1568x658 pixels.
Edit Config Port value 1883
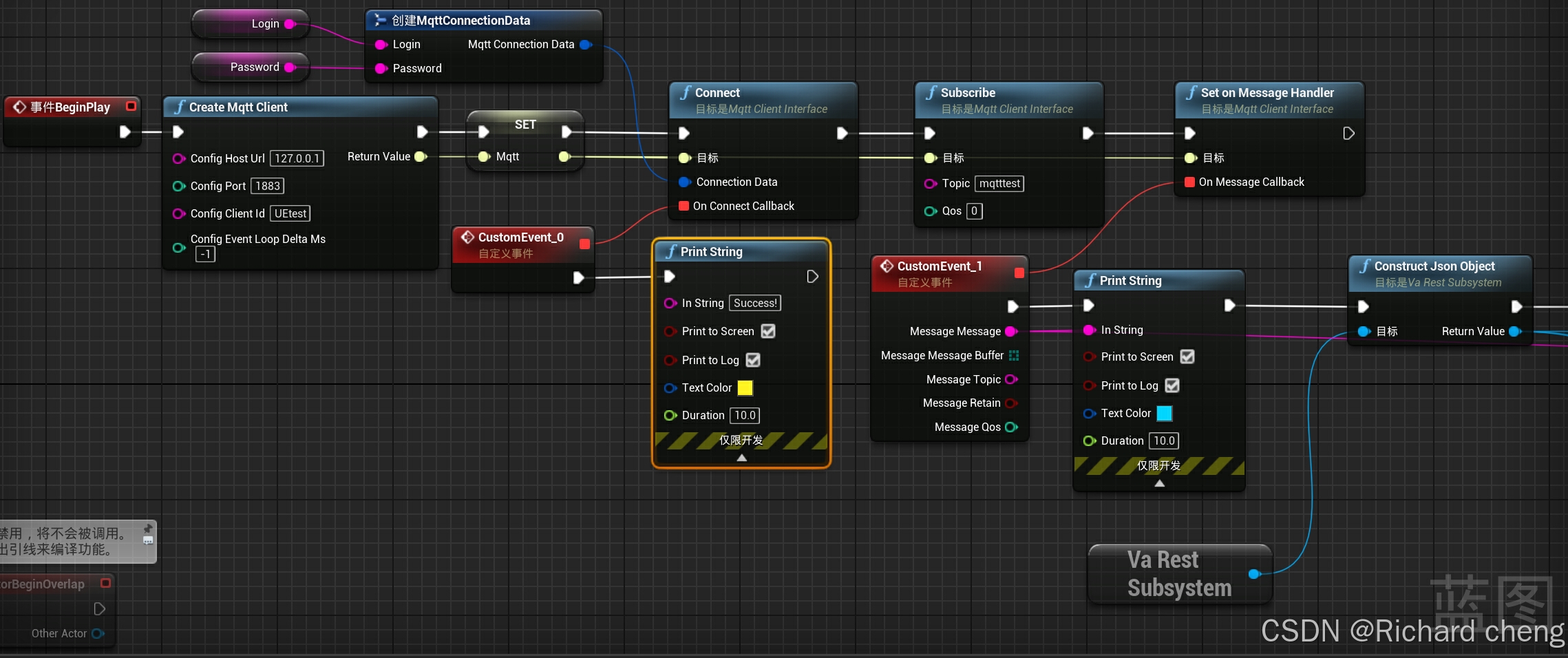click(x=268, y=186)
